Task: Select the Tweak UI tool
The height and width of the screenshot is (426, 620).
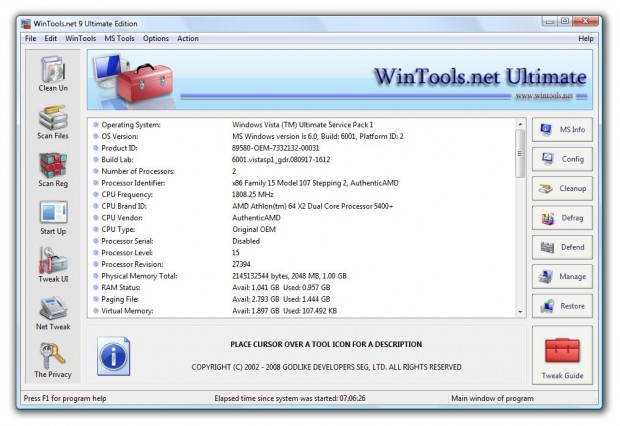Action: (53, 265)
